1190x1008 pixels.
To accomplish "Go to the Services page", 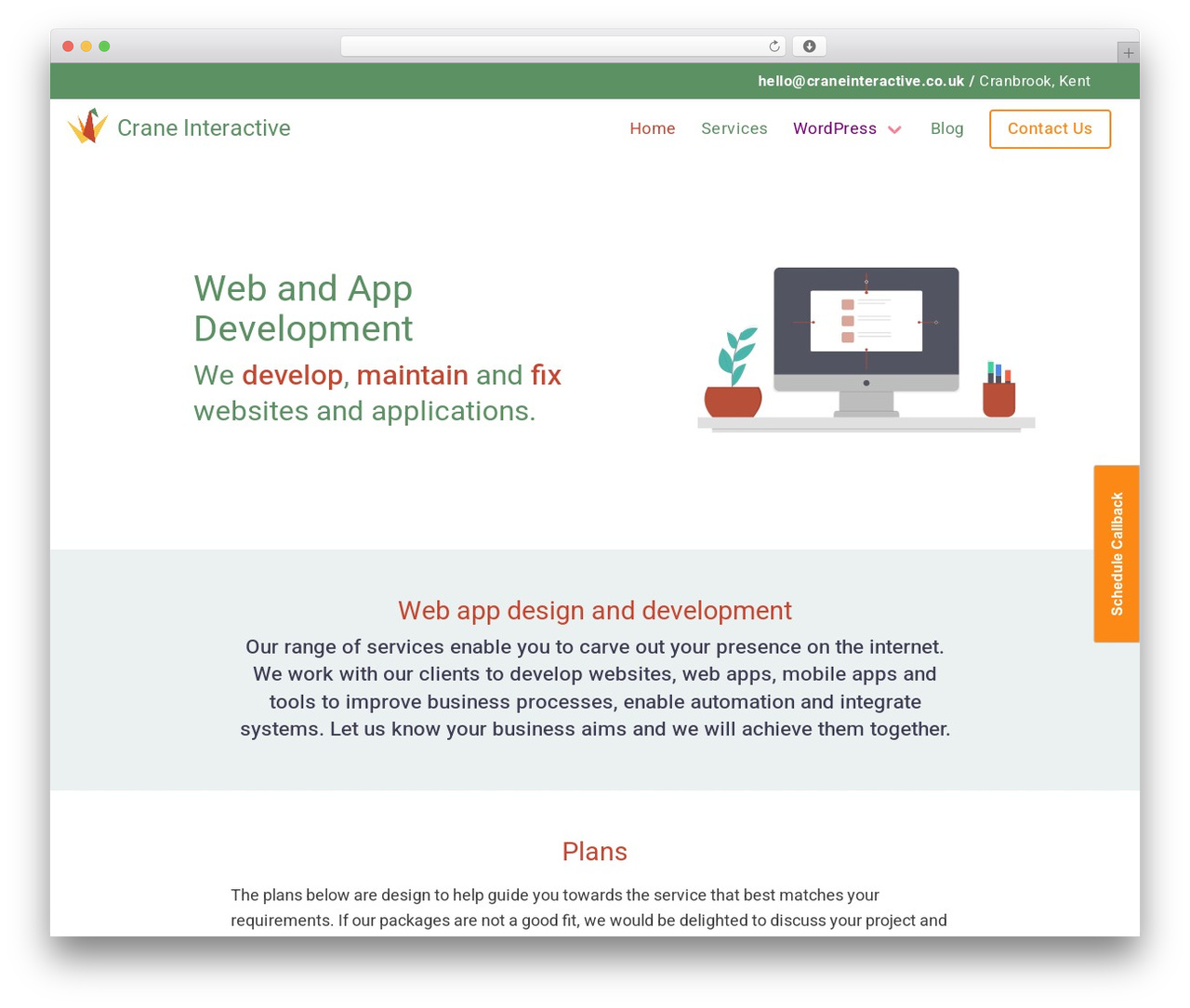I will [734, 128].
